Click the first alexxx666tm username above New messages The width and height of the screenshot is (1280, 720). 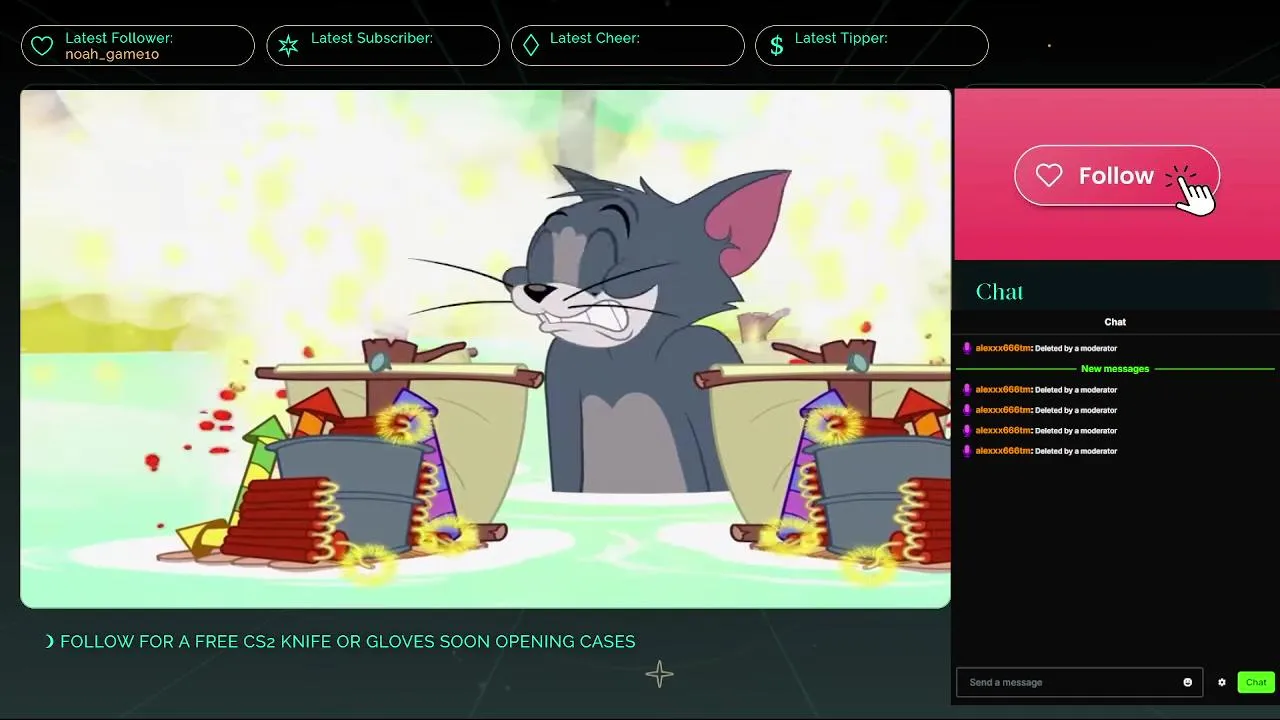tap(1003, 348)
